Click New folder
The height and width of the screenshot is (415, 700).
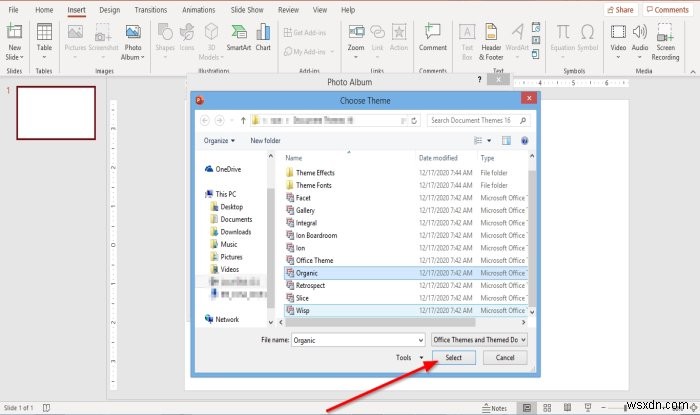(265, 141)
